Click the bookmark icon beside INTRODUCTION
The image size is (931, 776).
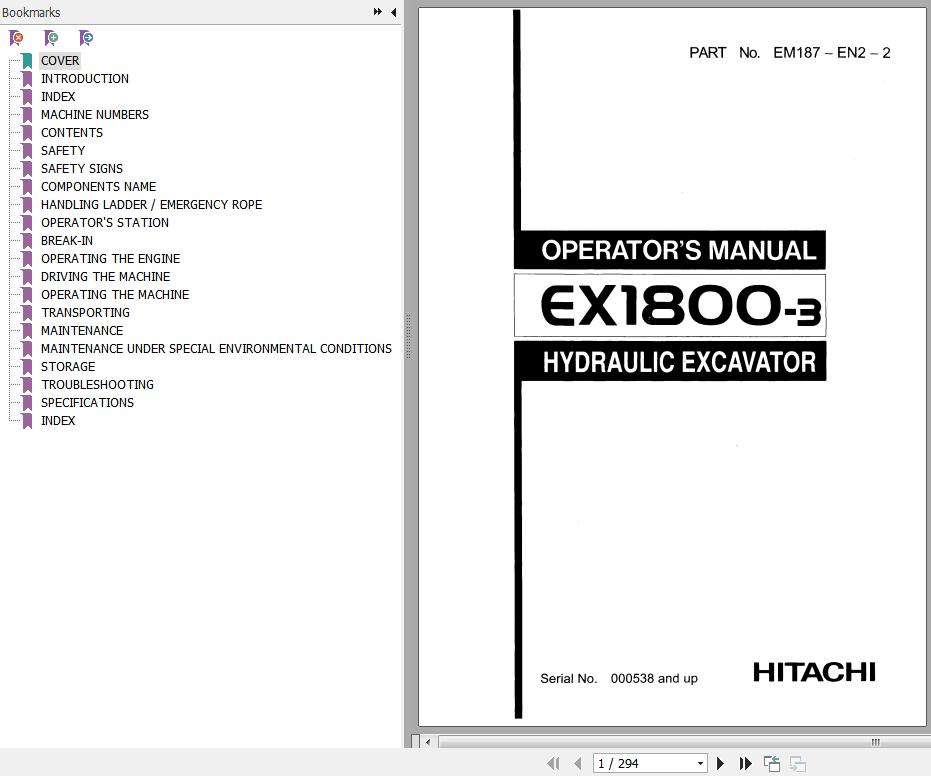27,78
